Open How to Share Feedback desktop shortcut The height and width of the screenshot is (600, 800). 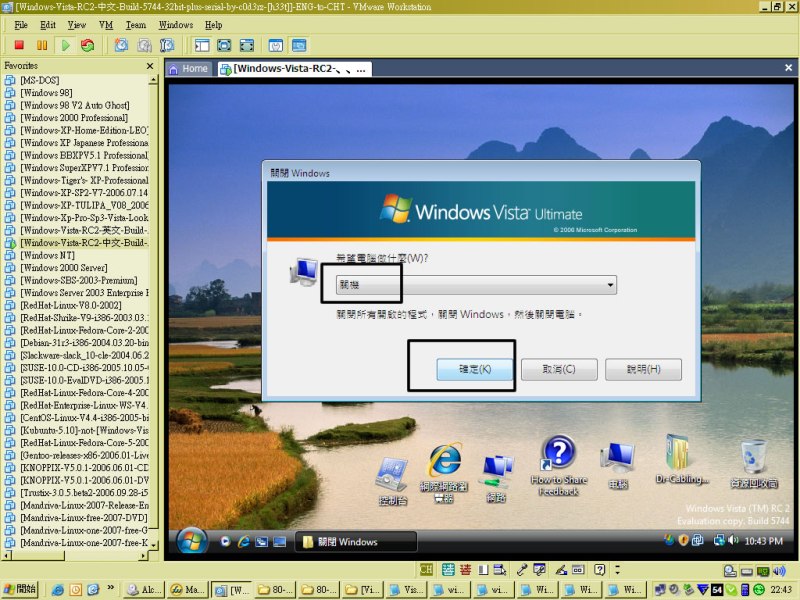tap(559, 465)
